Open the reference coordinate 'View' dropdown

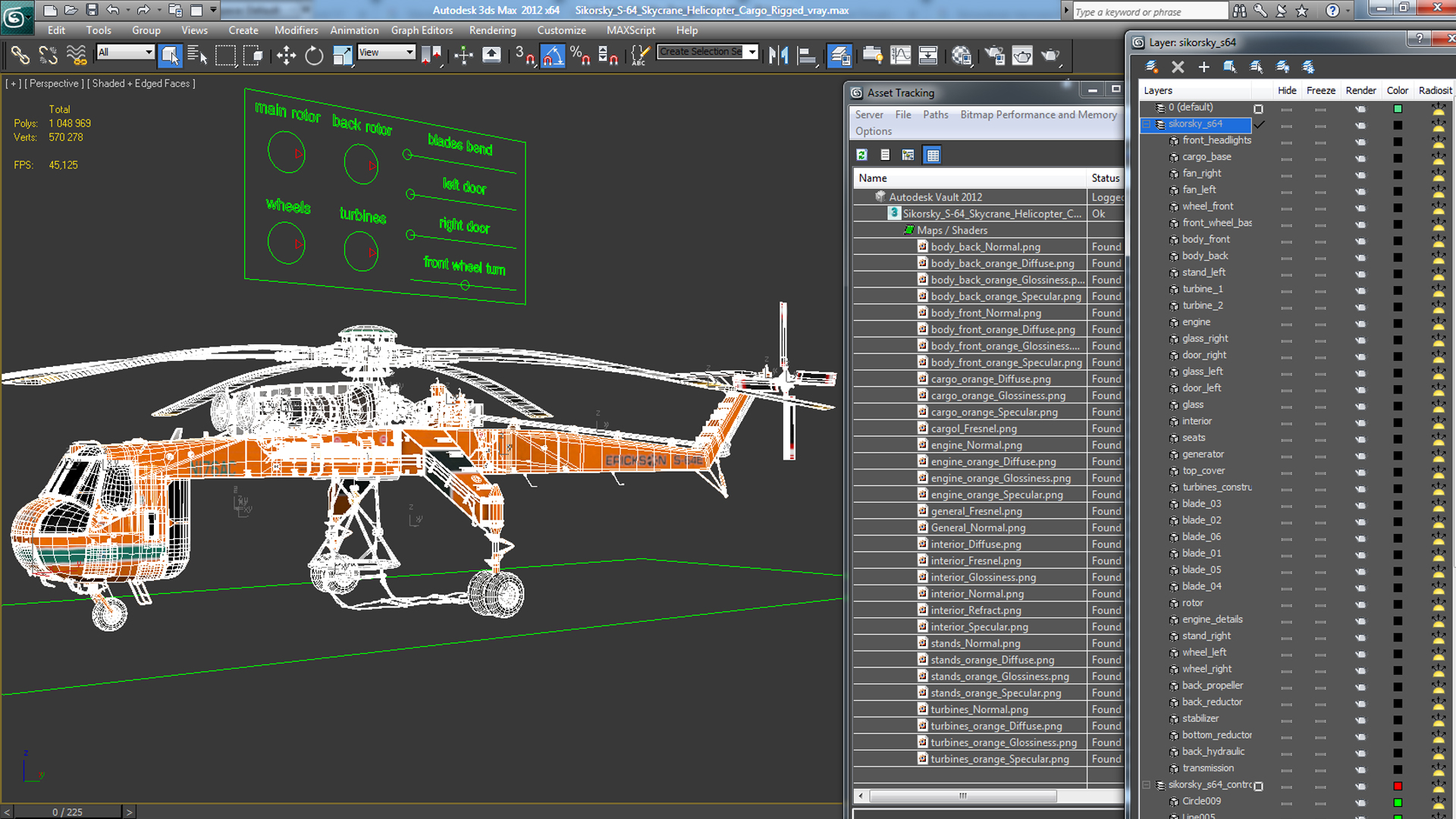pos(387,52)
